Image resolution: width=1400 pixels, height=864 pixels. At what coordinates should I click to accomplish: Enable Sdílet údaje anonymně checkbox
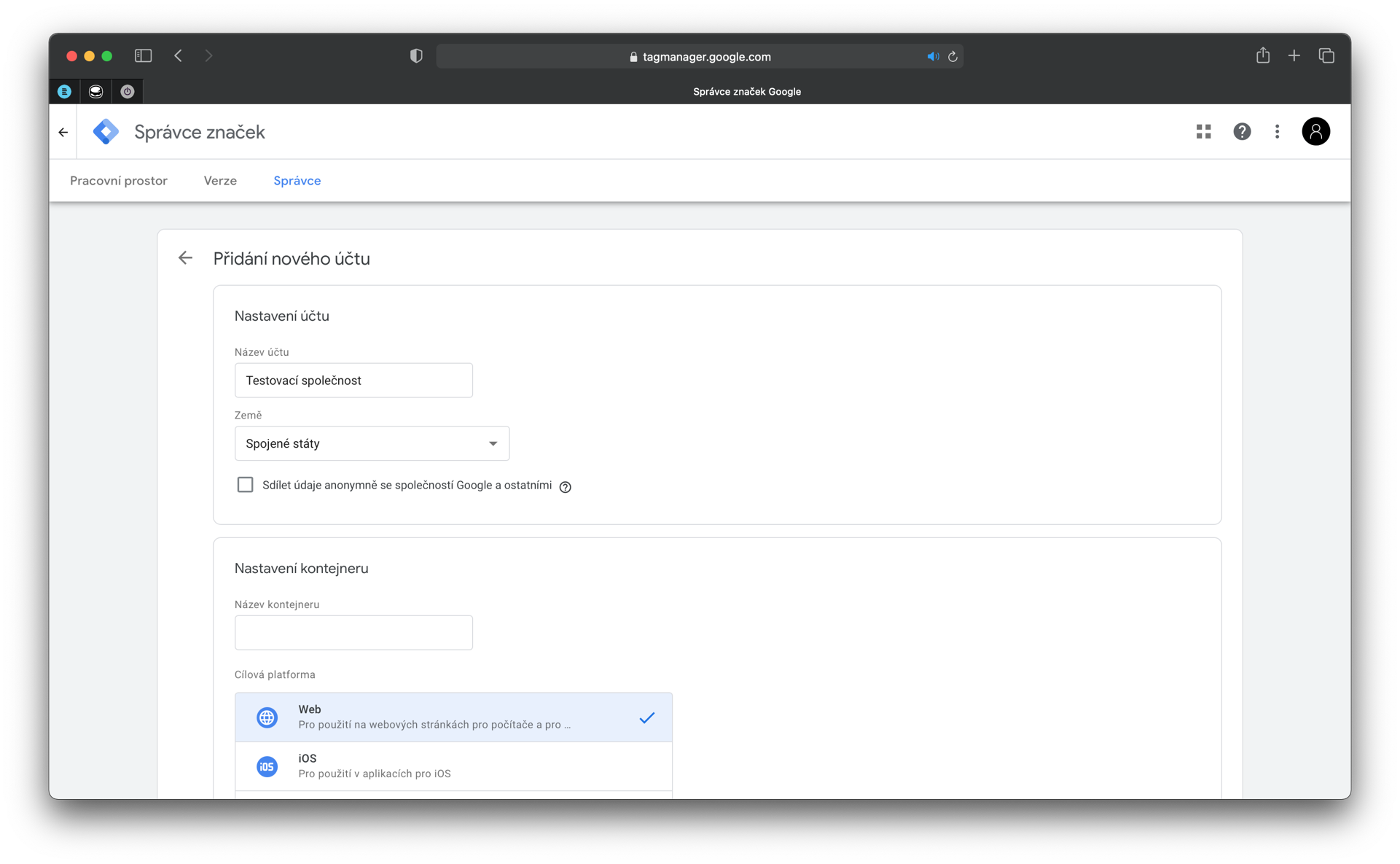[246, 485]
